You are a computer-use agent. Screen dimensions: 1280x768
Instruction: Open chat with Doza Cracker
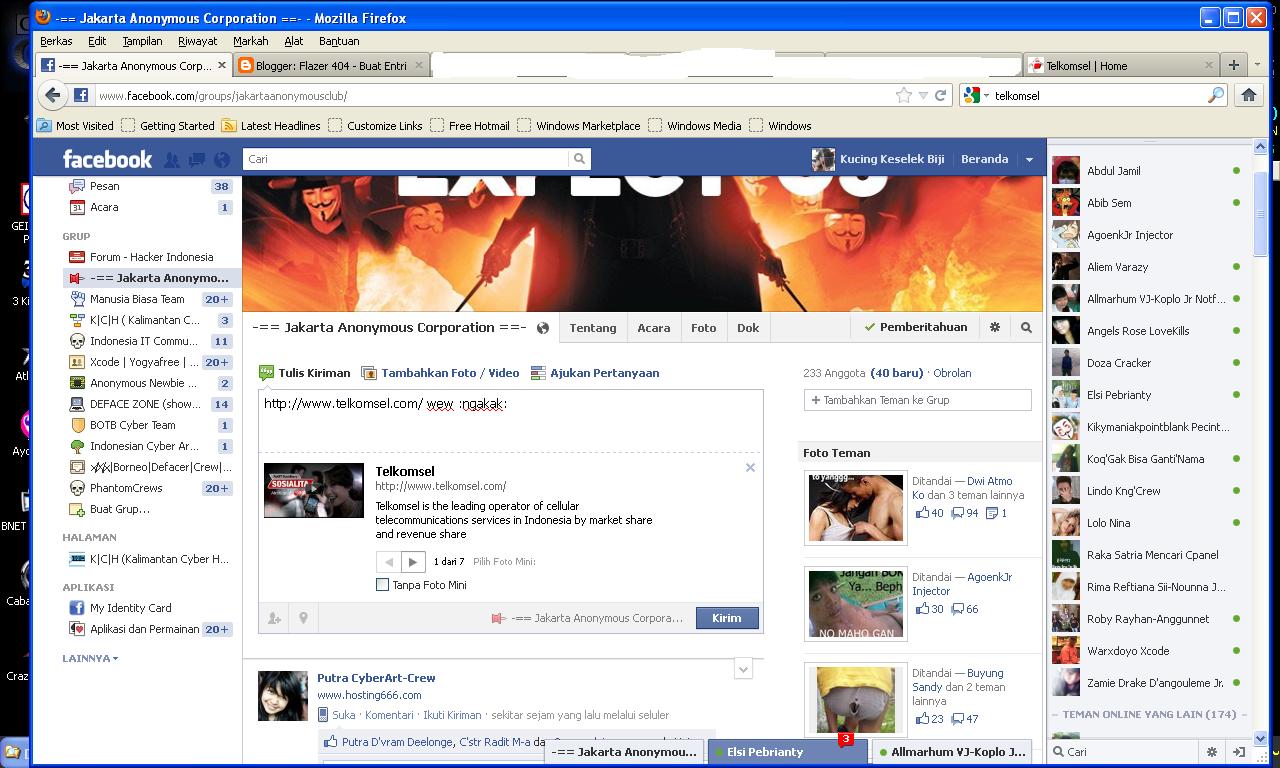pos(1147,363)
